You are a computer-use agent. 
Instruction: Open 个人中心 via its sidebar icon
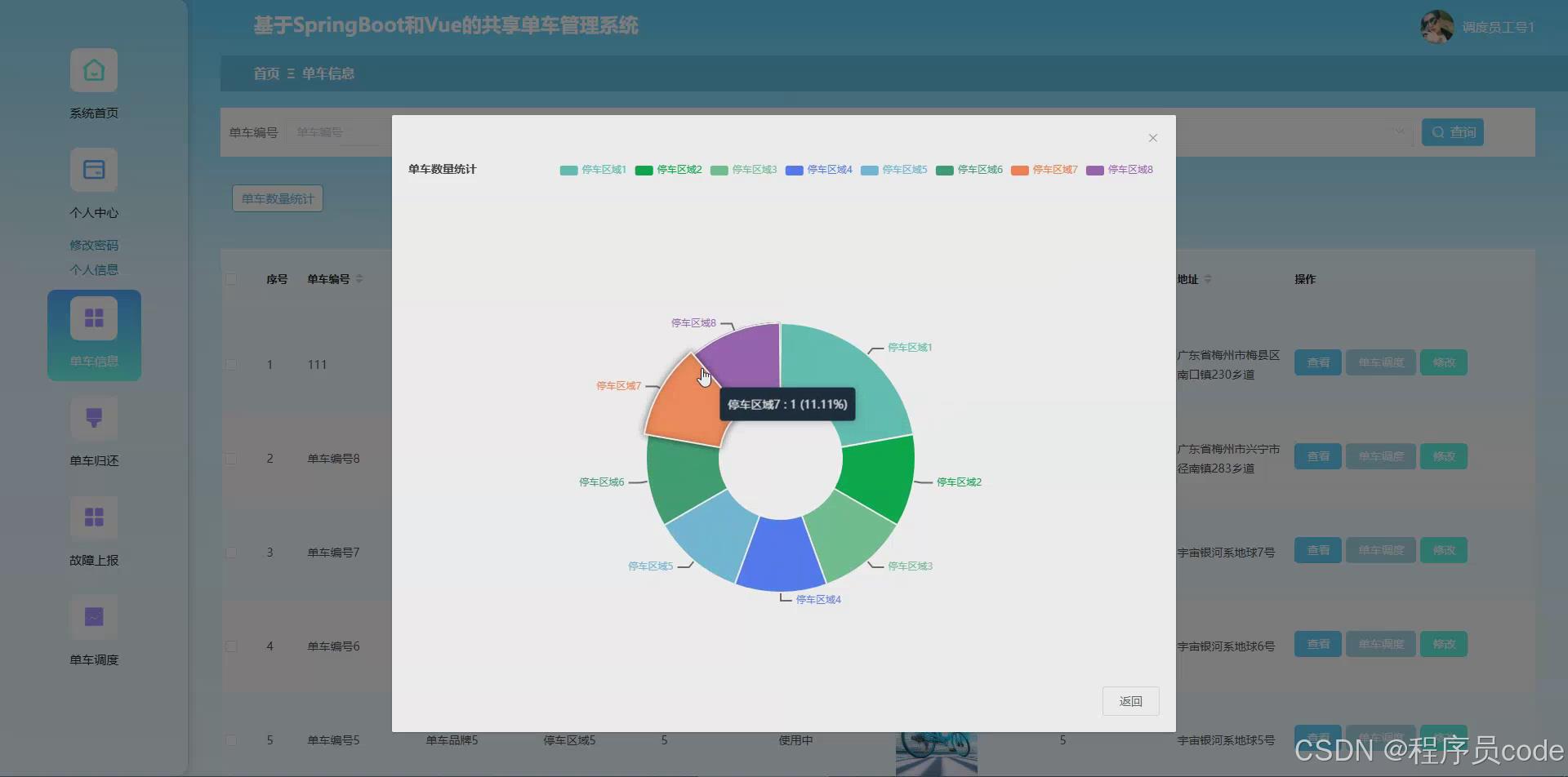tap(93, 170)
